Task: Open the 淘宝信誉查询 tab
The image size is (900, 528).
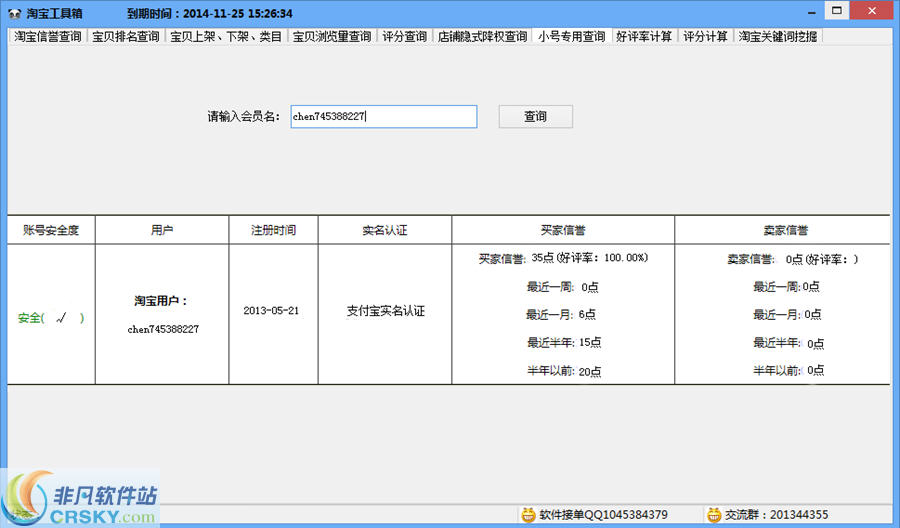Action: pyautogui.click(x=48, y=37)
